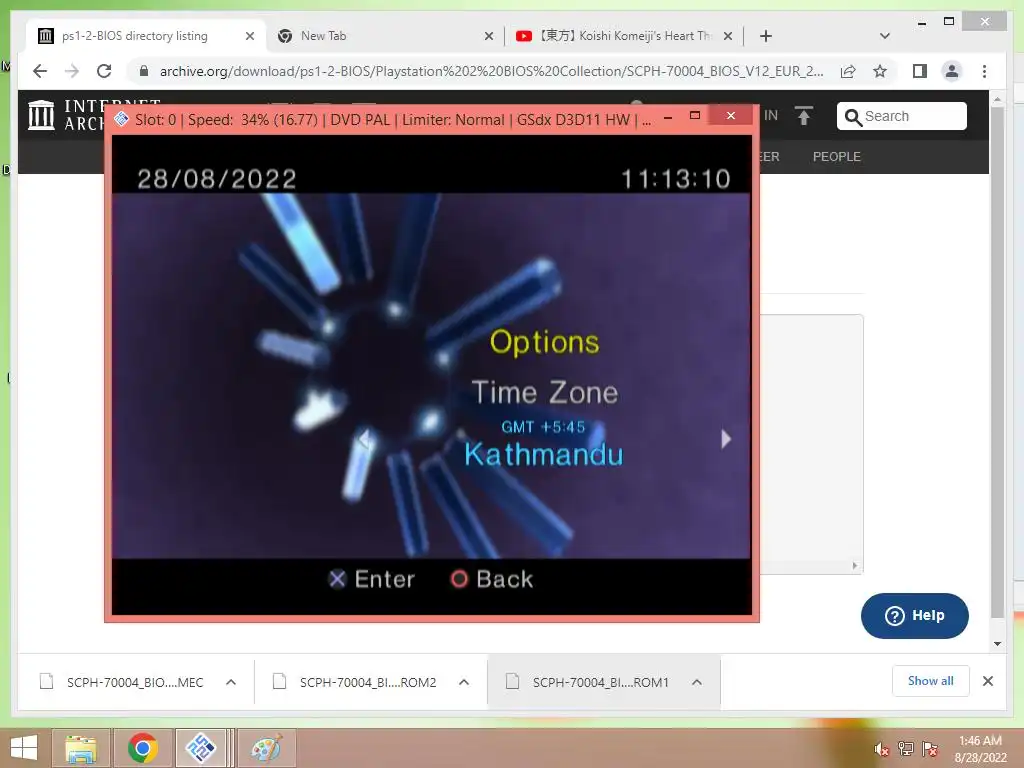Open Action Center flag icon
Image resolution: width=1024 pixels, height=768 pixels.
[x=929, y=749]
